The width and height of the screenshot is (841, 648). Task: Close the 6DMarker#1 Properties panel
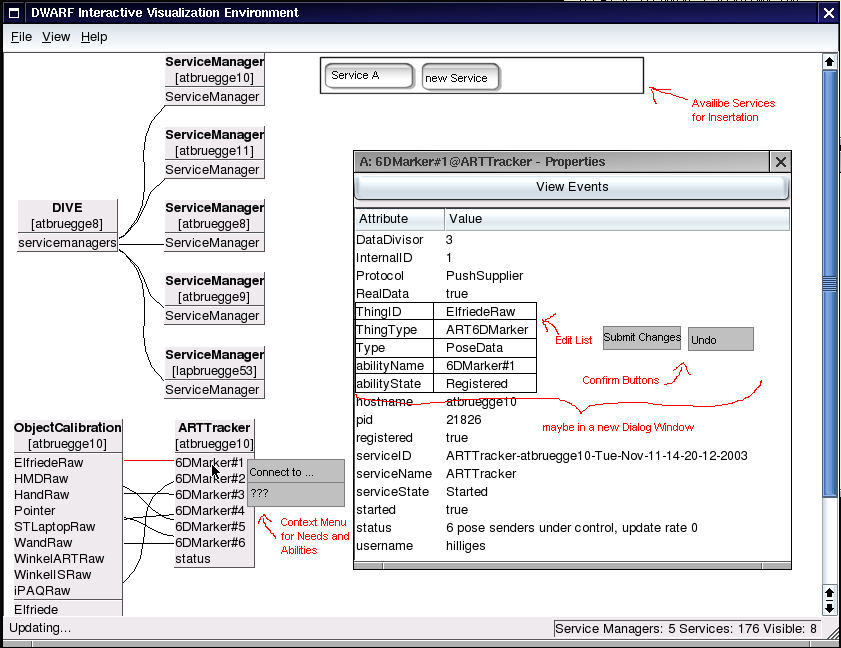(781, 161)
